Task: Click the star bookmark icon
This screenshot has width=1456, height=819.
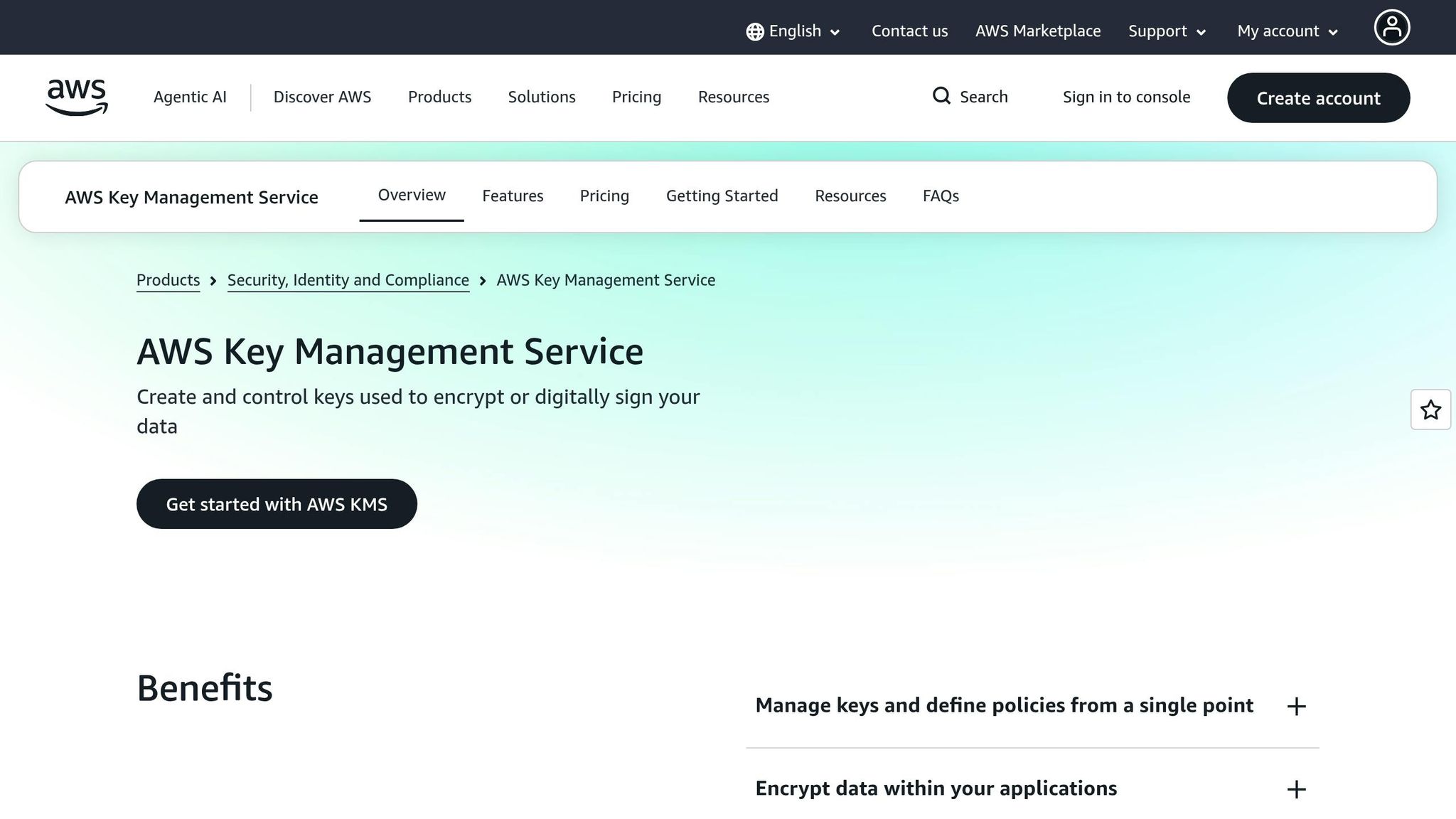Action: click(x=1430, y=410)
